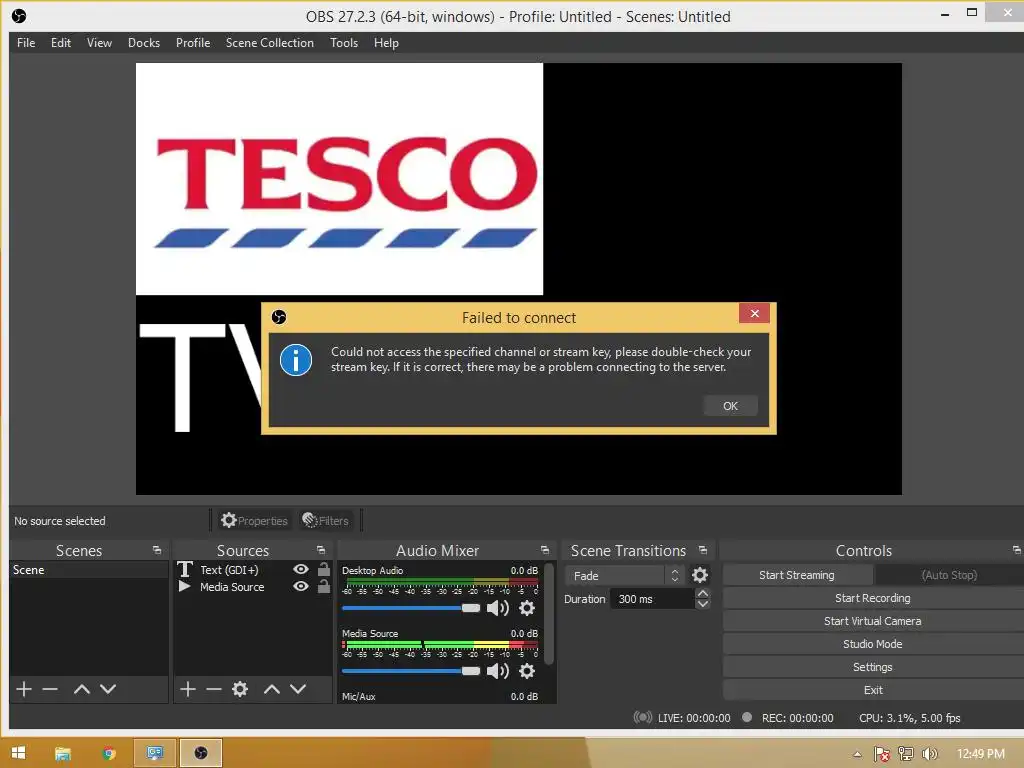Mute Media Source audio

(498, 671)
